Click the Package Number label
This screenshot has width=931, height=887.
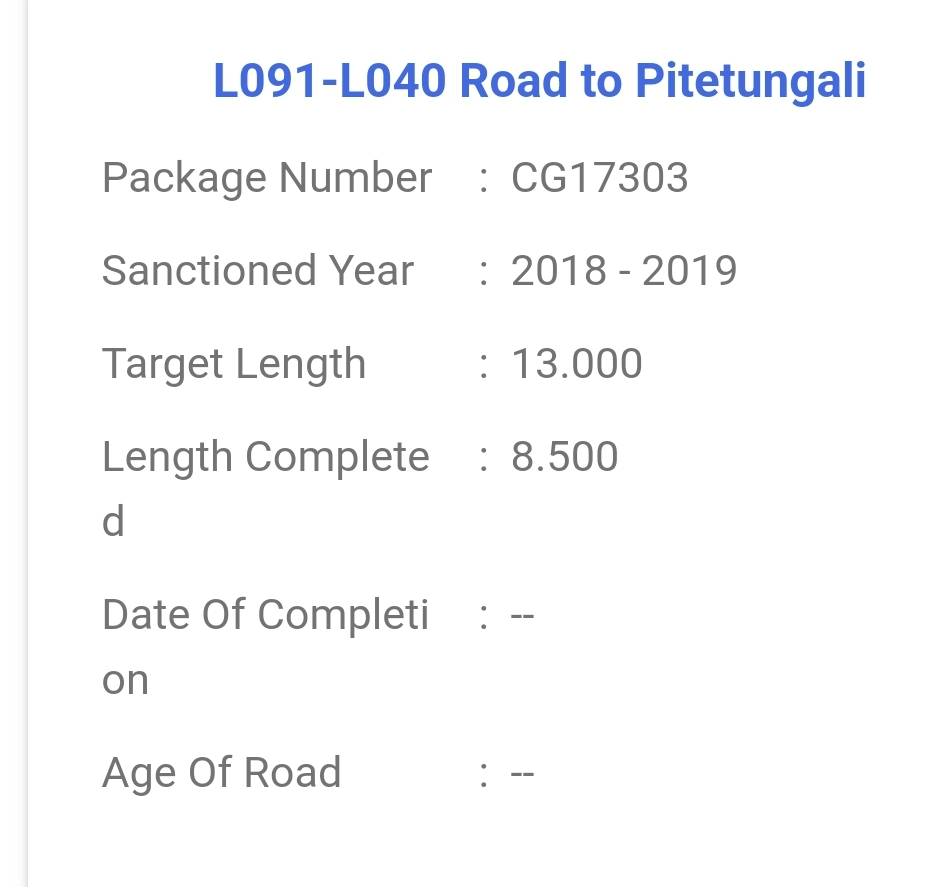[267, 178]
